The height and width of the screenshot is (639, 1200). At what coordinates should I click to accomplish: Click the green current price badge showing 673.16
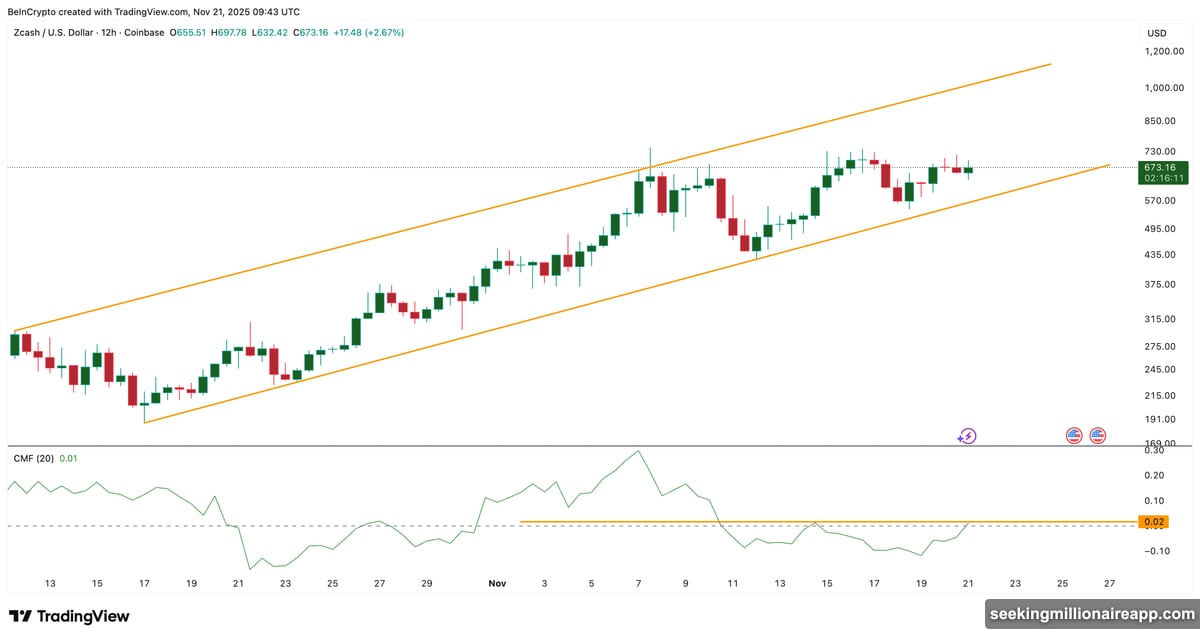(x=1163, y=165)
